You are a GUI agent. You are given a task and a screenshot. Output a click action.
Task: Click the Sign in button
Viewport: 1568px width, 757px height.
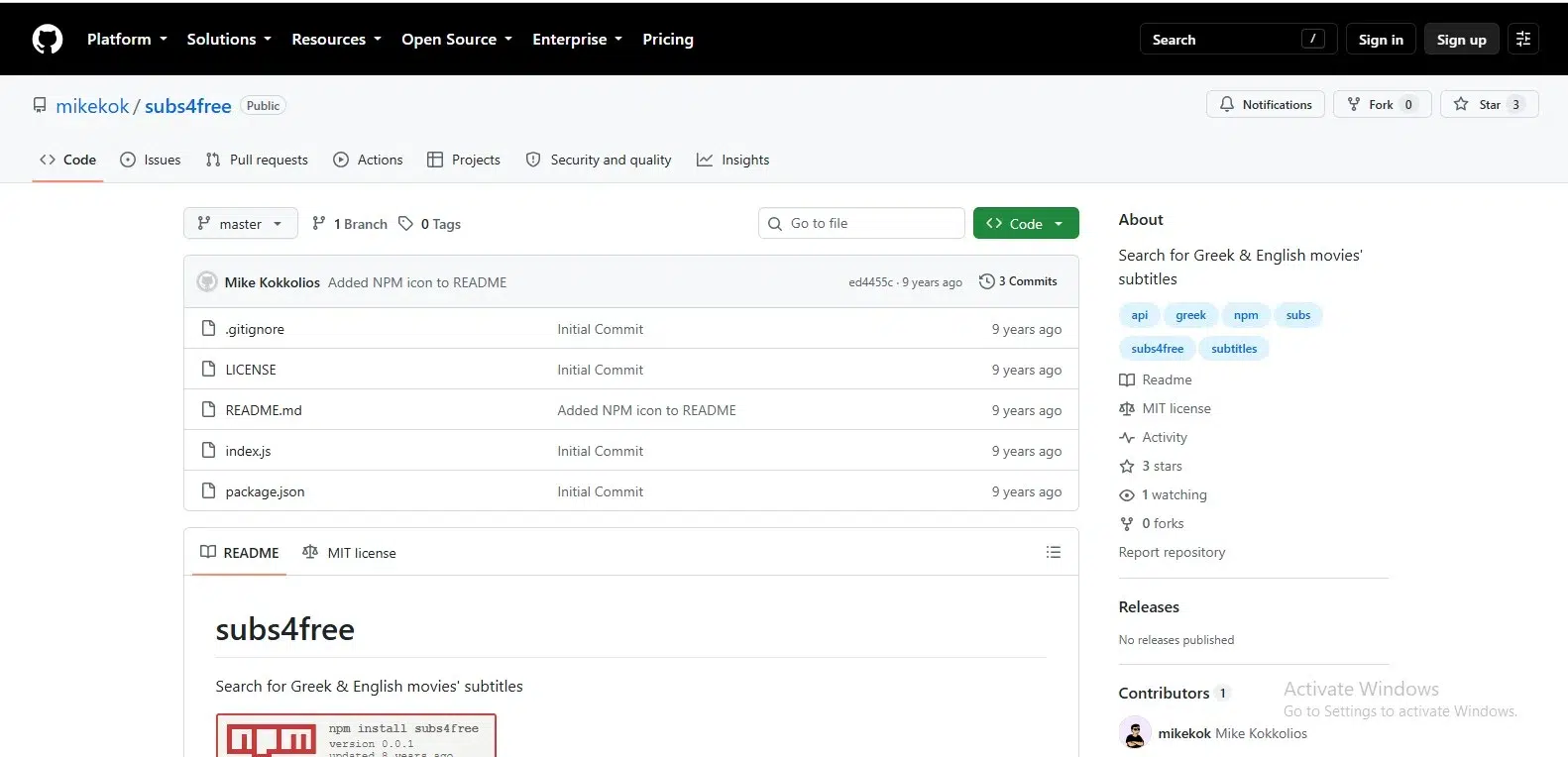pos(1381,40)
